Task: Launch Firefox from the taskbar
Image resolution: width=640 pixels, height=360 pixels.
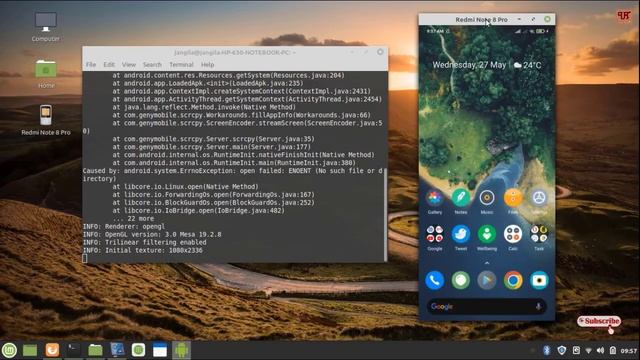Action: pos(52,350)
